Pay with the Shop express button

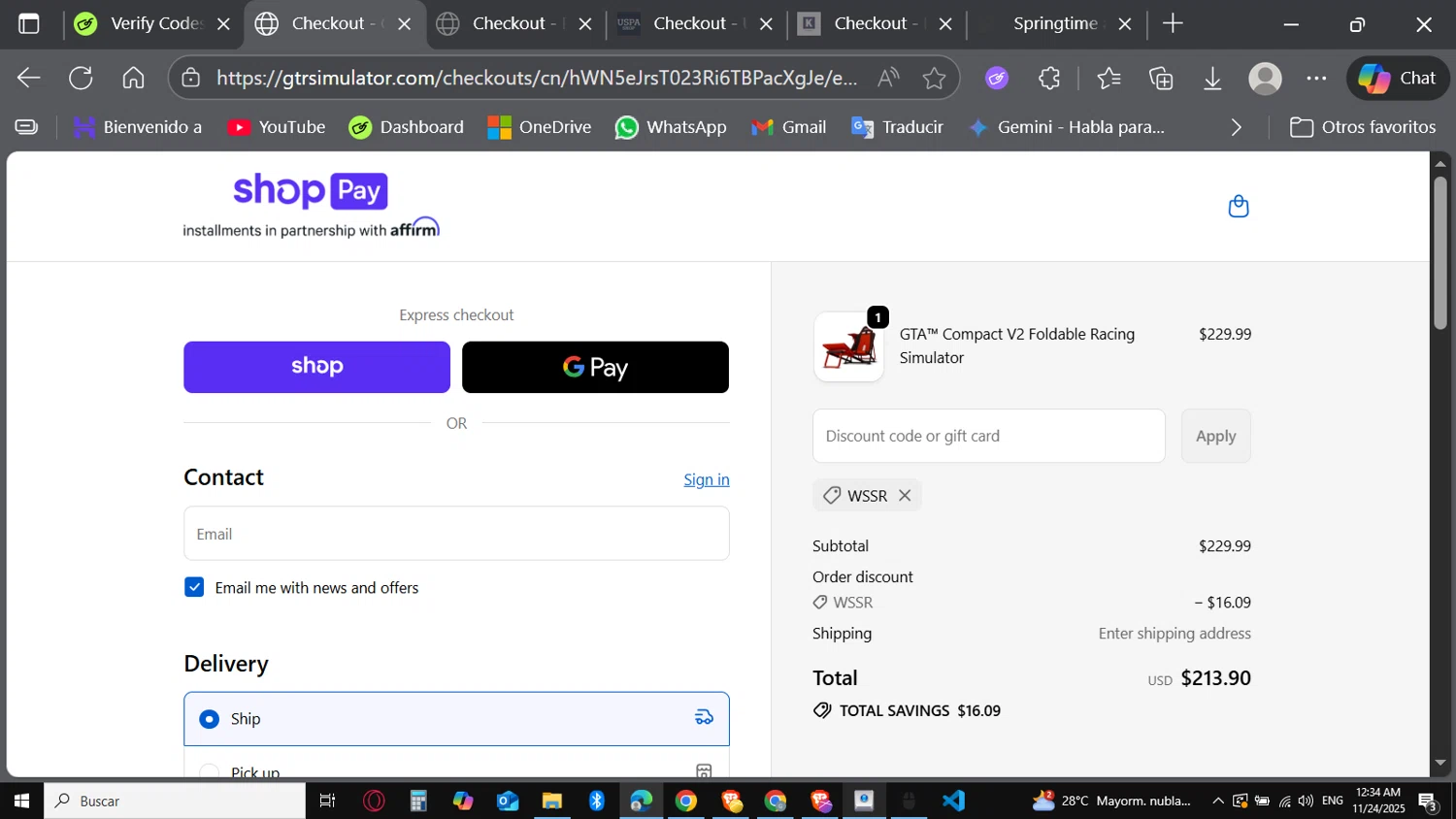(x=316, y=367)
